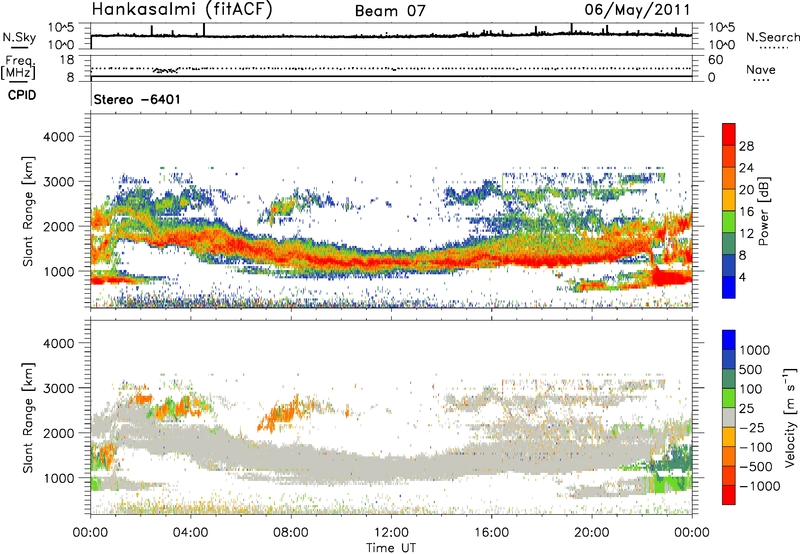
Task: Click the 'CPID' label
Action: 22,95
